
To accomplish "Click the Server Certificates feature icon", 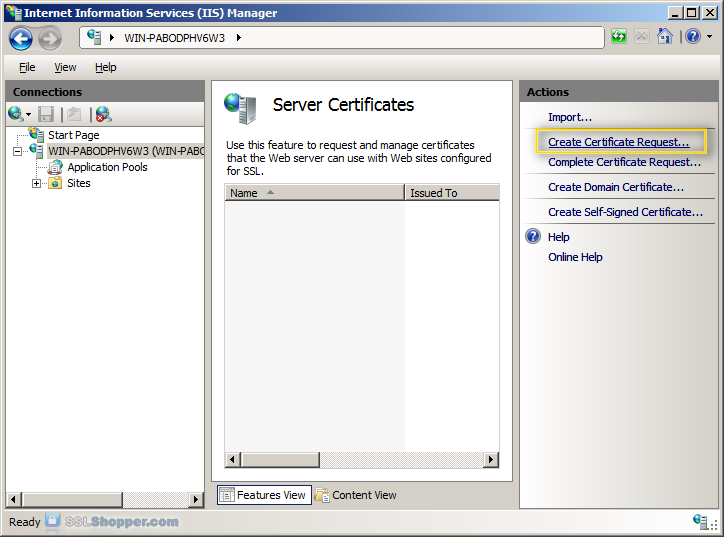I will coord(240,108).
